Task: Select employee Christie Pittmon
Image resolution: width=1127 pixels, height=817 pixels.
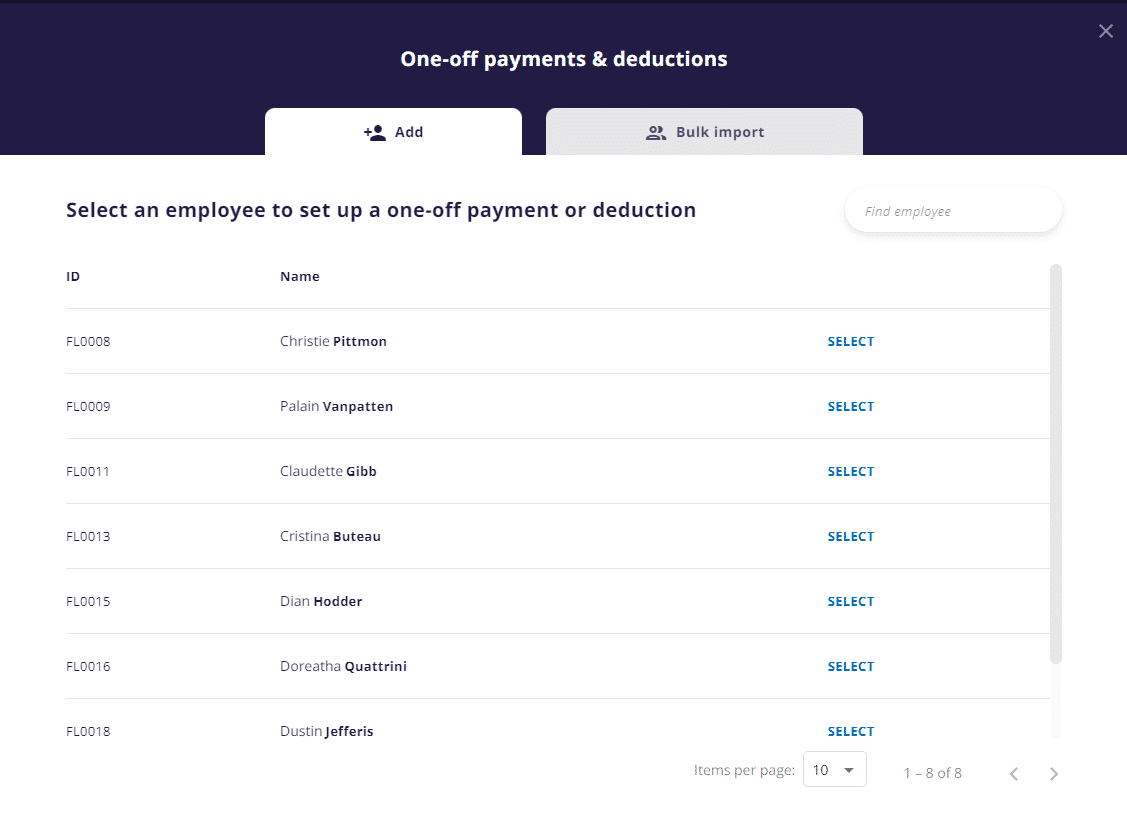Action: click(850, 341)
